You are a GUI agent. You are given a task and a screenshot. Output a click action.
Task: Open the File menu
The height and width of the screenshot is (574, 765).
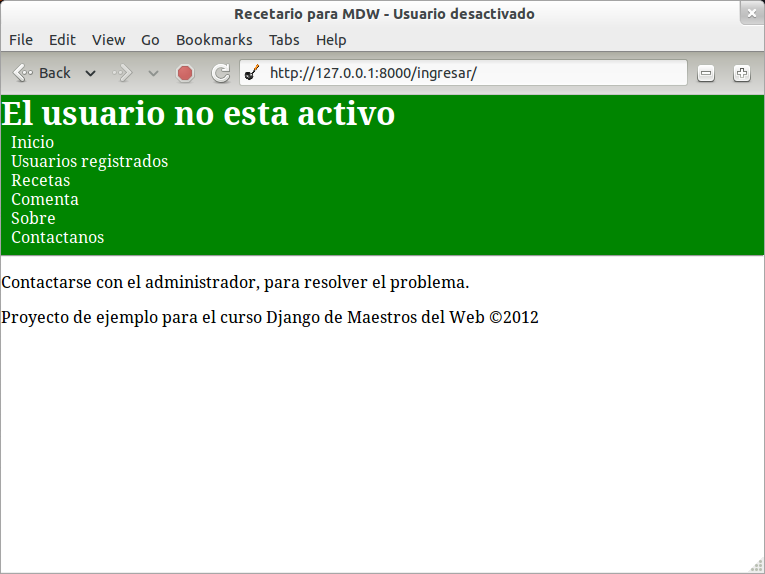[21, 40]
